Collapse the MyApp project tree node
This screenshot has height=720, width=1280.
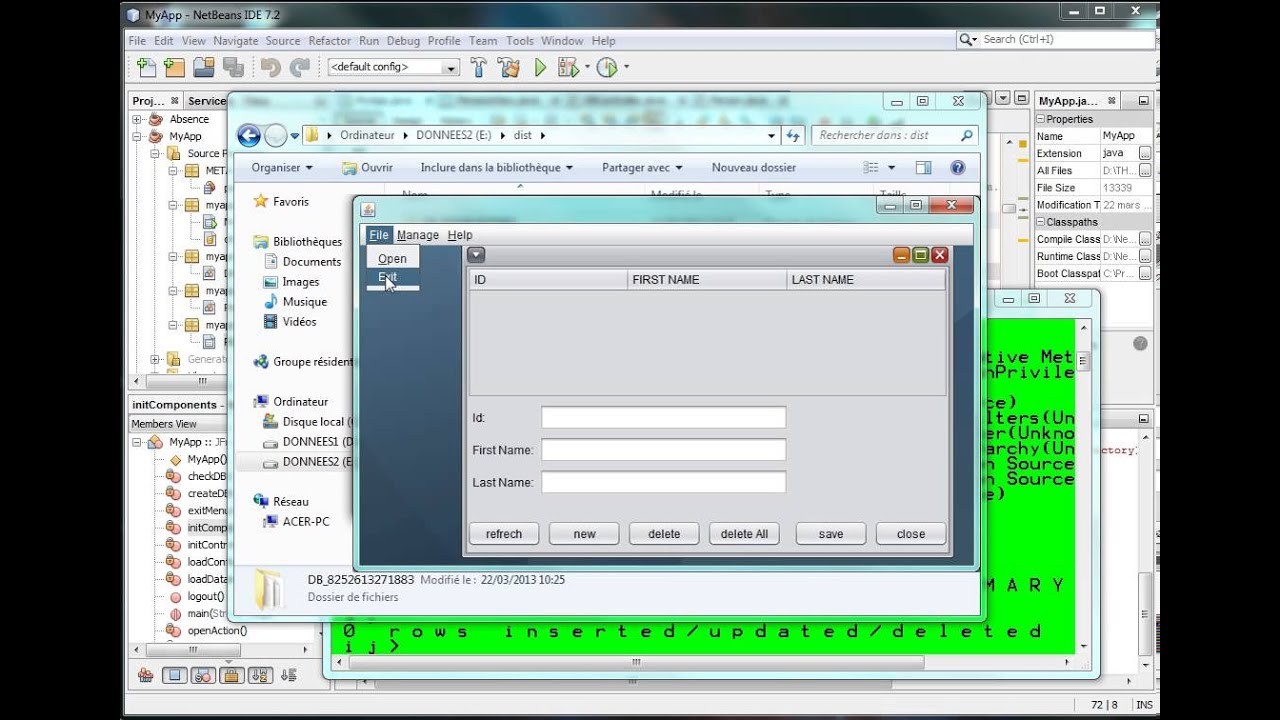pos(138,136)
